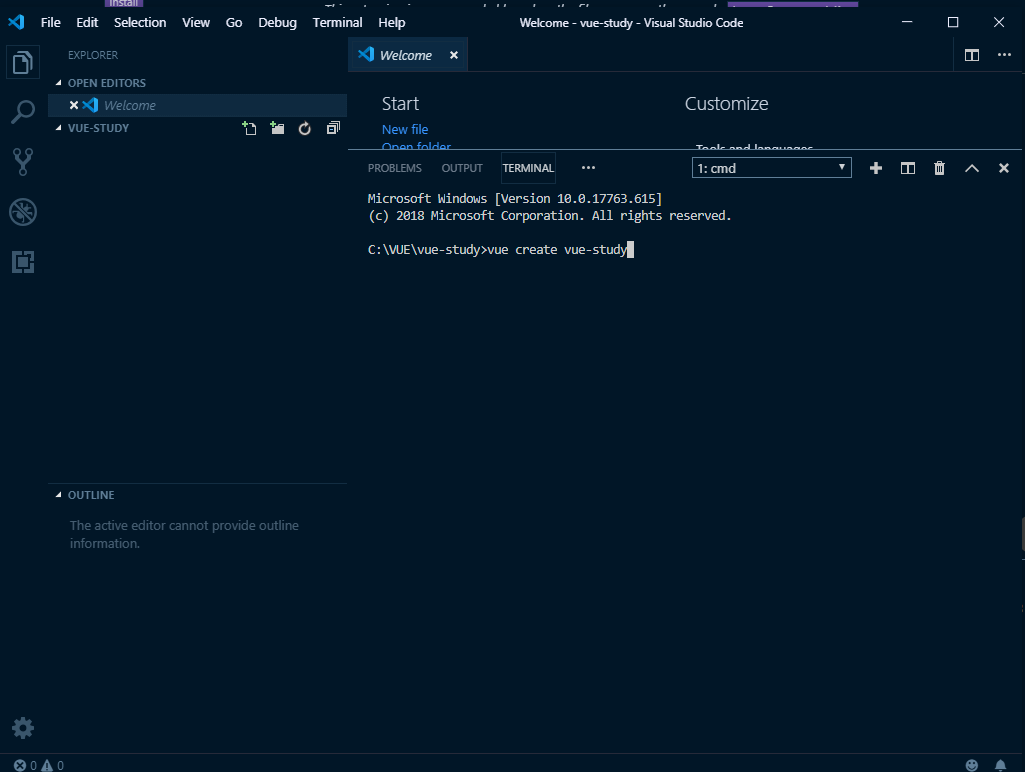Screen dimensions: 1025x772
Task: Click the '(c) 2018 Microsoft Corporation' terminal line
Action: 549,216
